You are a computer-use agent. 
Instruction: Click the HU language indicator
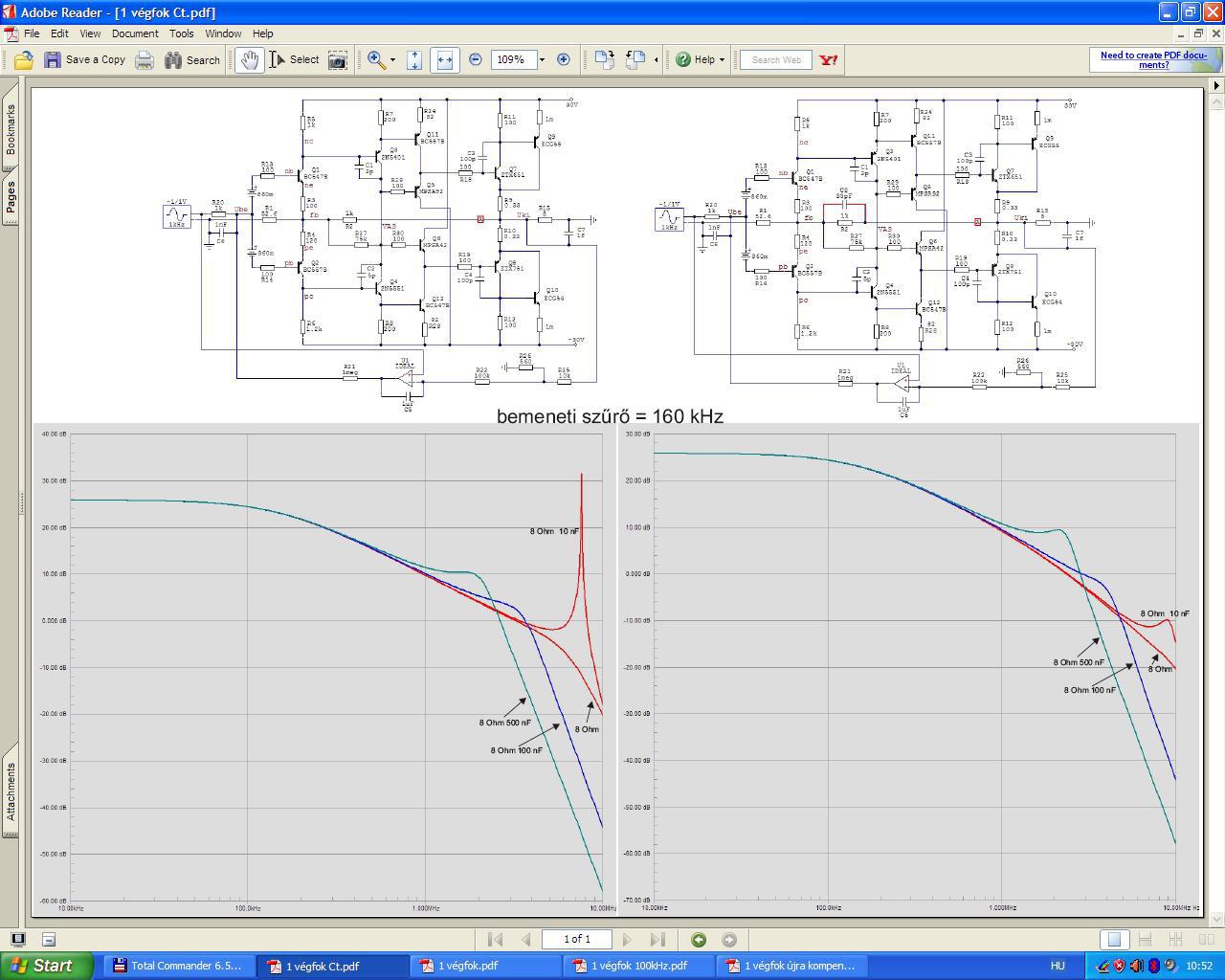coord(1058,966)
